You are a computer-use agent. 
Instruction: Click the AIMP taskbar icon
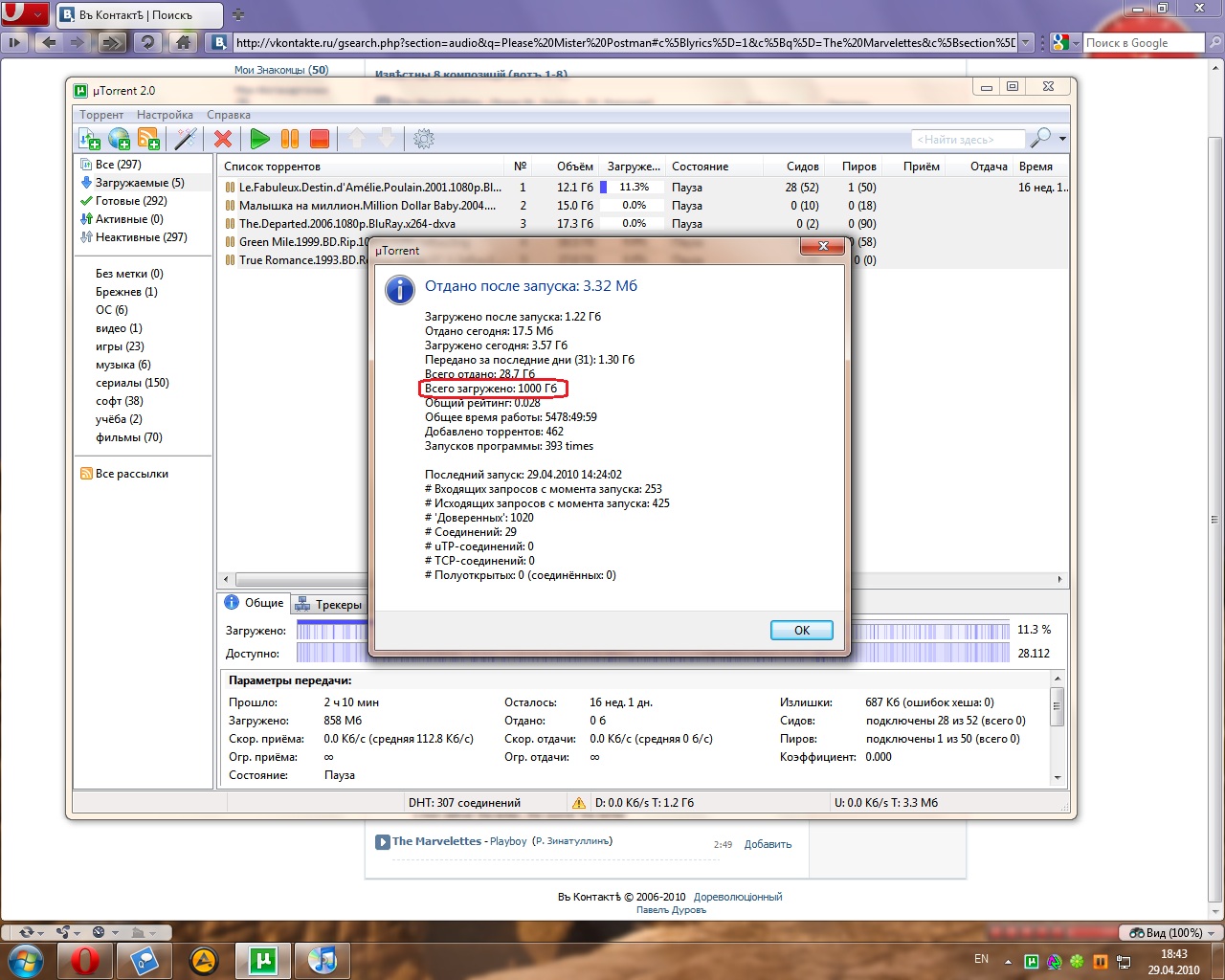(x=203, y=960)
